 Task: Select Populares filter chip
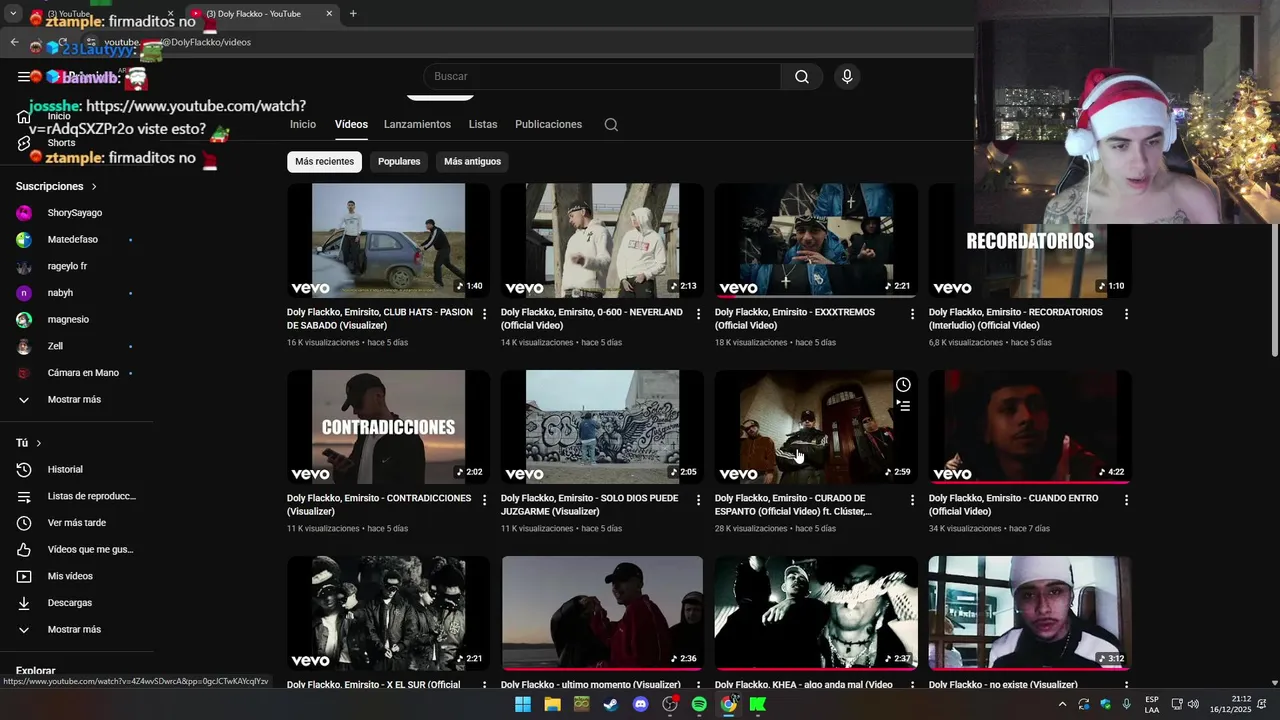click(x=399, y=162)
